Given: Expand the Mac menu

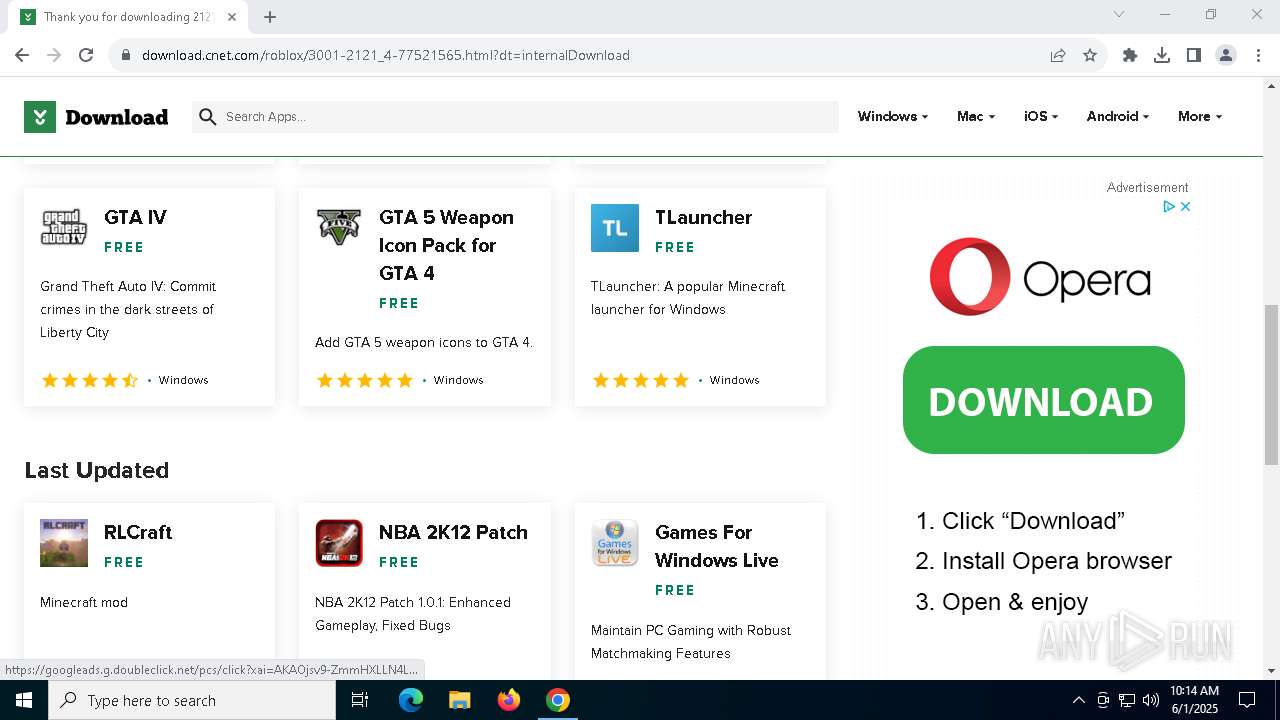Looking at the screenshot, I should click(975, 117).
